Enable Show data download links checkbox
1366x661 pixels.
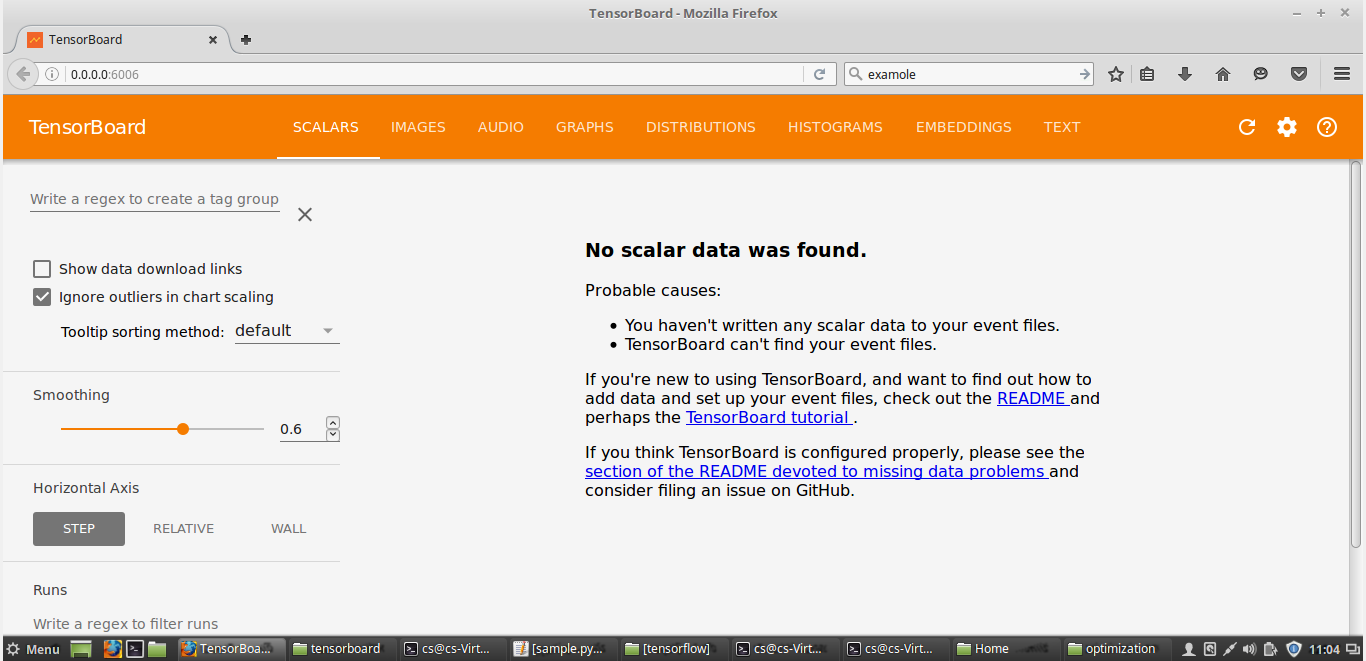point(42,269)
